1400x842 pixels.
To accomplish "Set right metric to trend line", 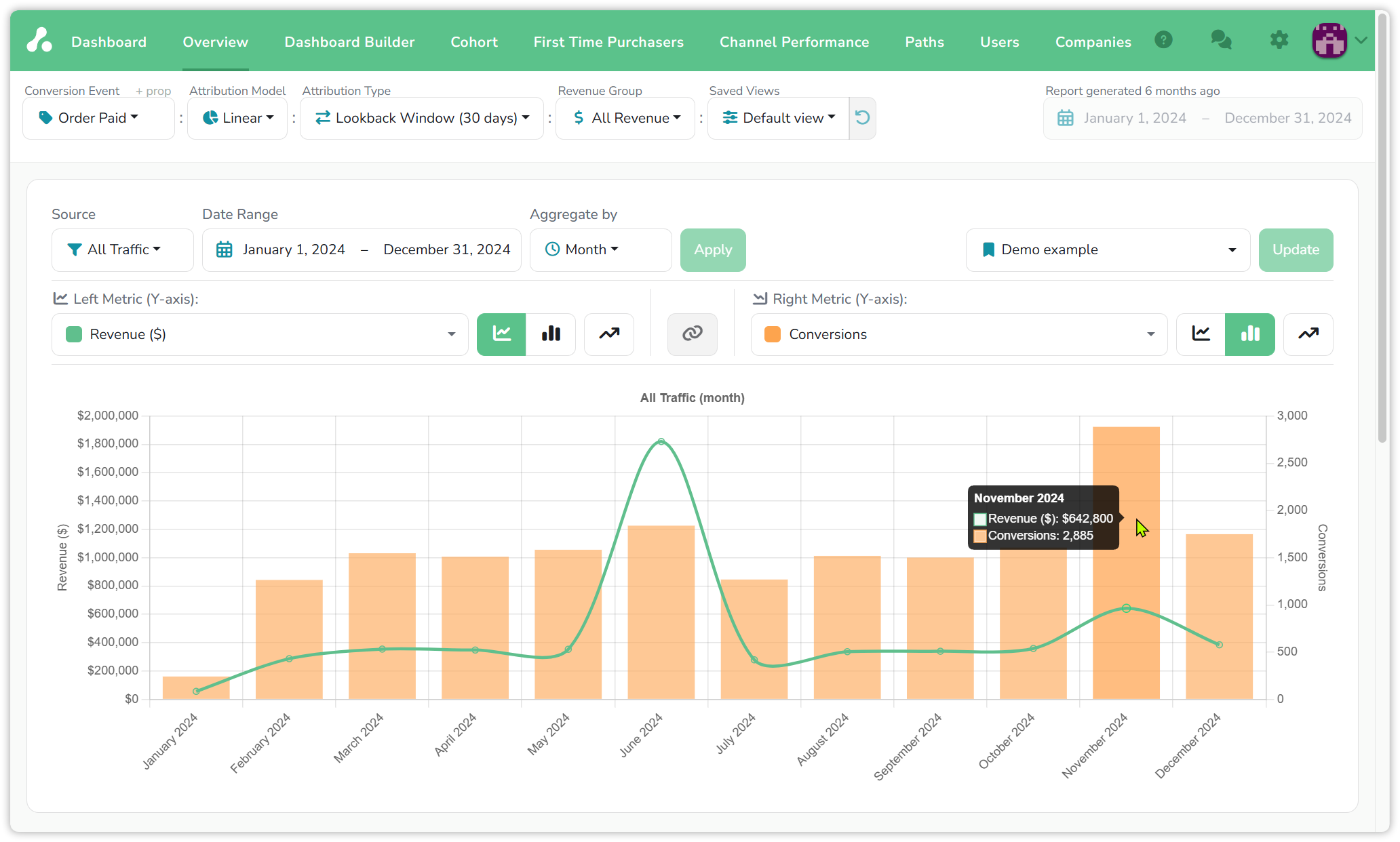I will tap(1308, 334).
